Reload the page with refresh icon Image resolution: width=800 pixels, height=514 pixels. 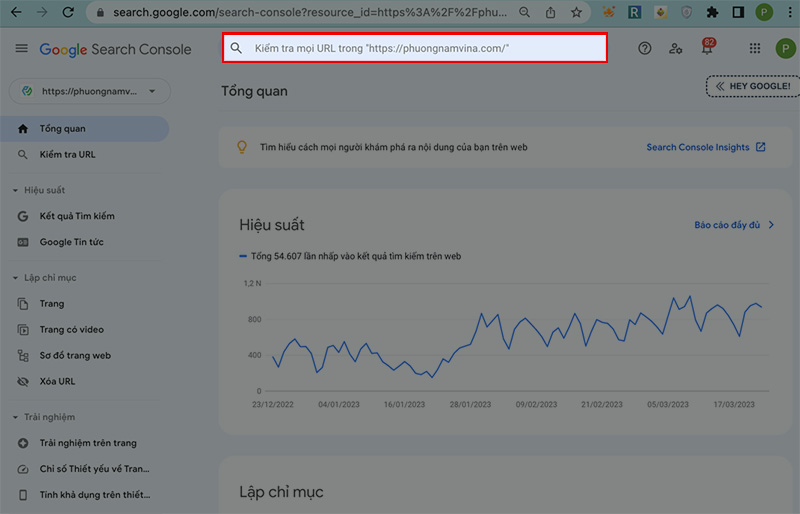coord(68,12)
